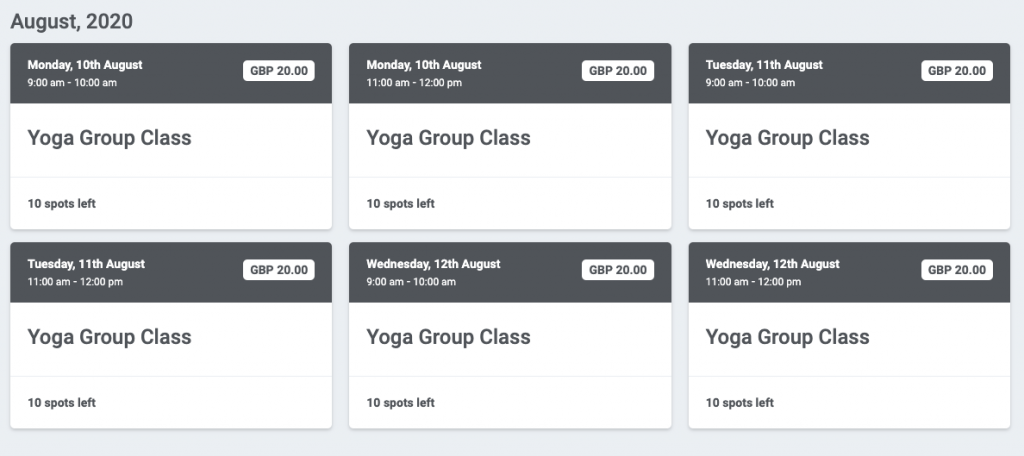Image resolution: width=1024 pixels, height=456 pixels.
Task: Click the GBP 20.00 price tag on Monday 11:00 am class
Action: point(618,71)
